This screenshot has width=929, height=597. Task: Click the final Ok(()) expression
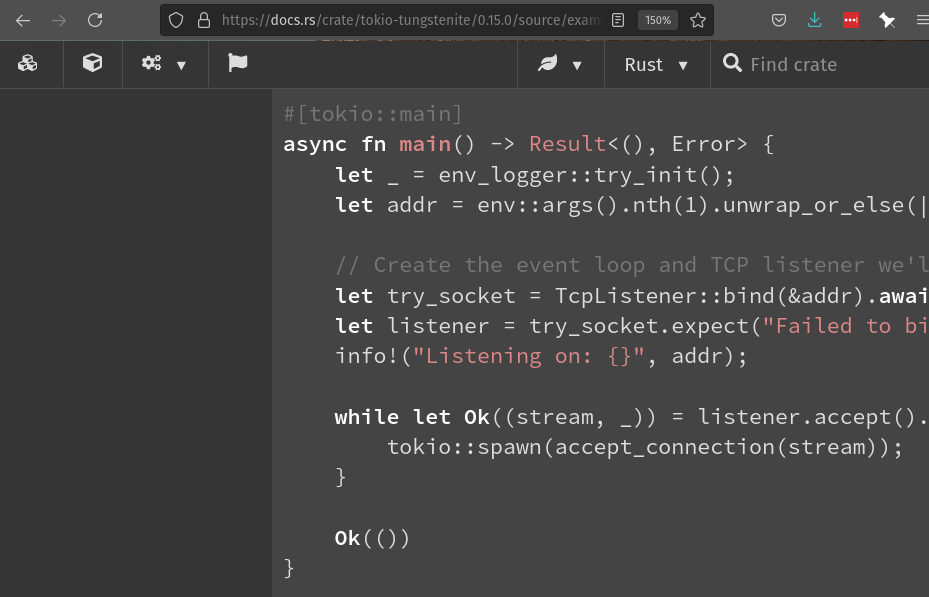point(372,538)
